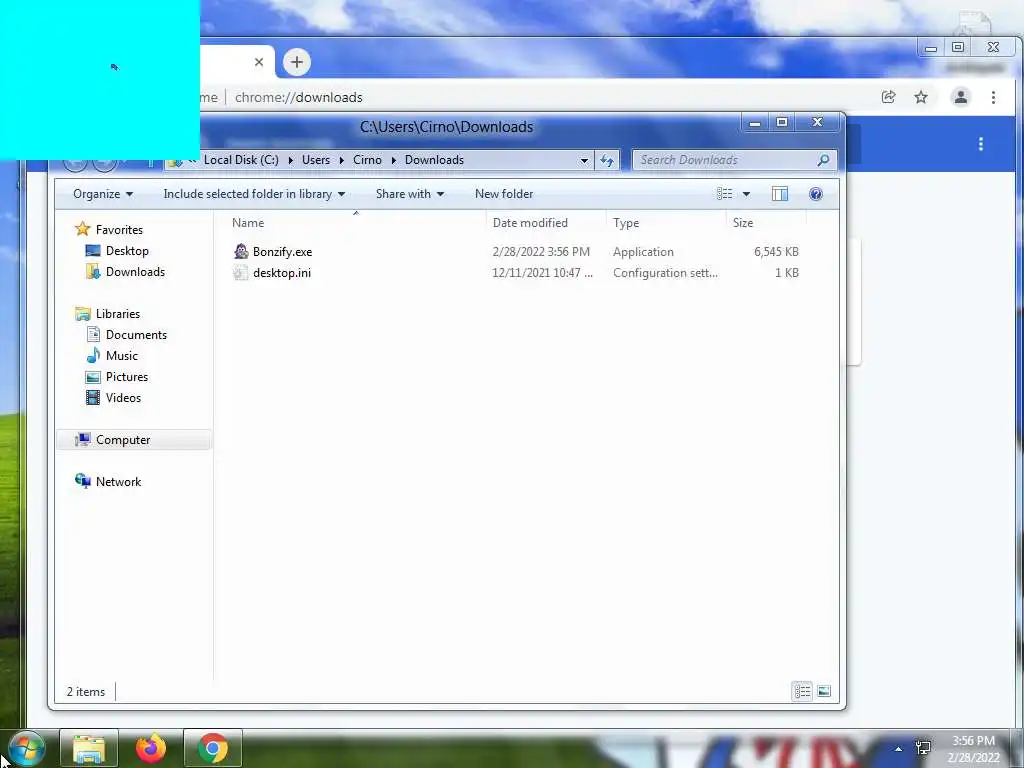
Task: Click the Downloads breadcrumb
Action: (x=434, y=160)
